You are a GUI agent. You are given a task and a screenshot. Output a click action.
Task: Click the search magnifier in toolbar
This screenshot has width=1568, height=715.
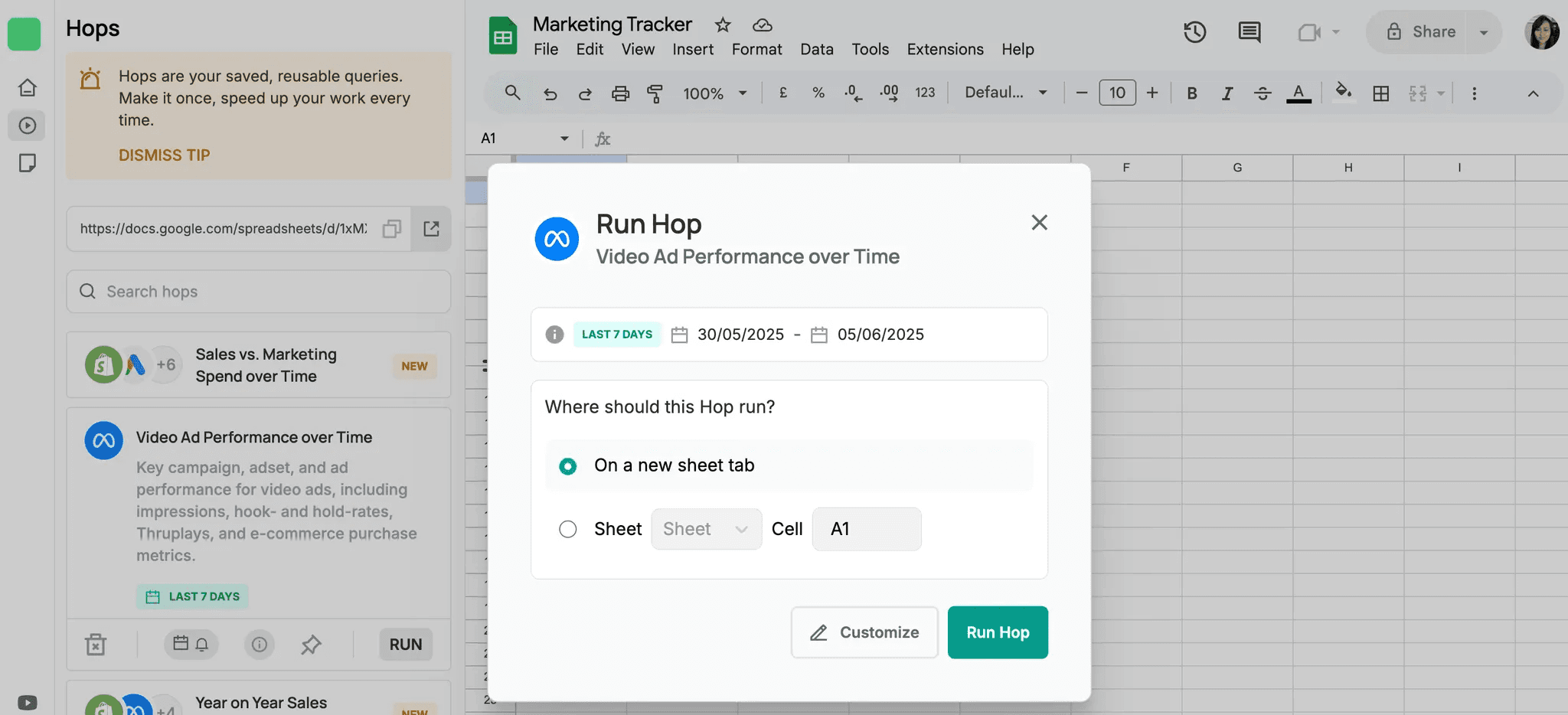coord(513,93)
